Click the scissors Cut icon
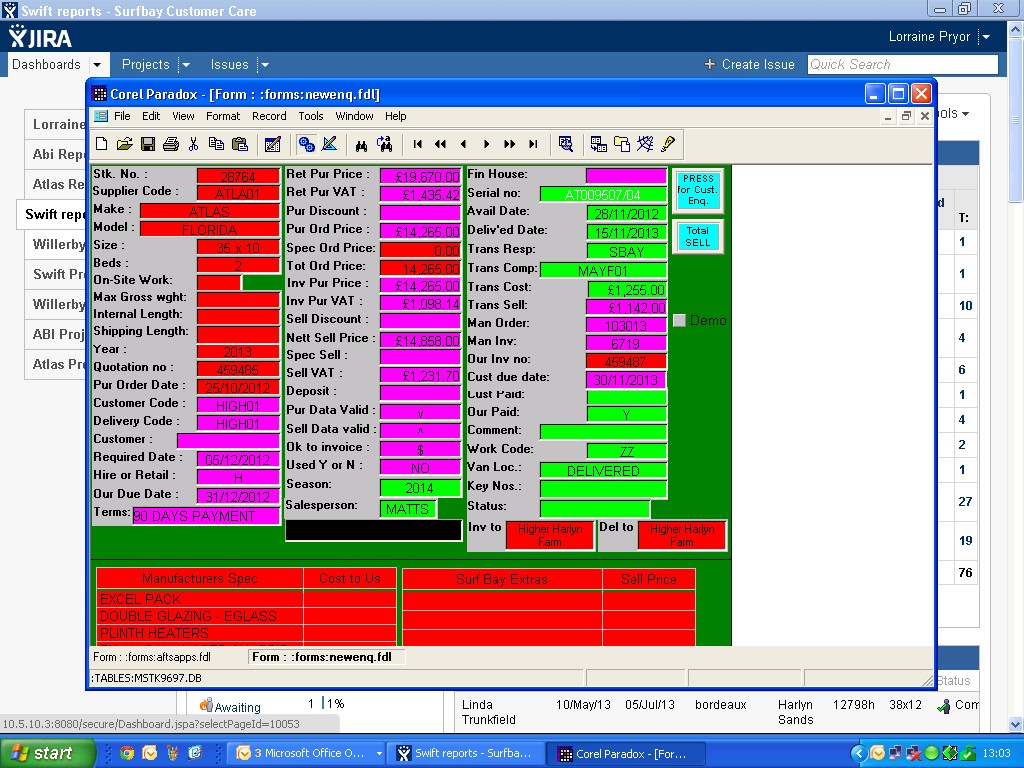The height and width of the screenshot is (768, 1024). [194, 144]
